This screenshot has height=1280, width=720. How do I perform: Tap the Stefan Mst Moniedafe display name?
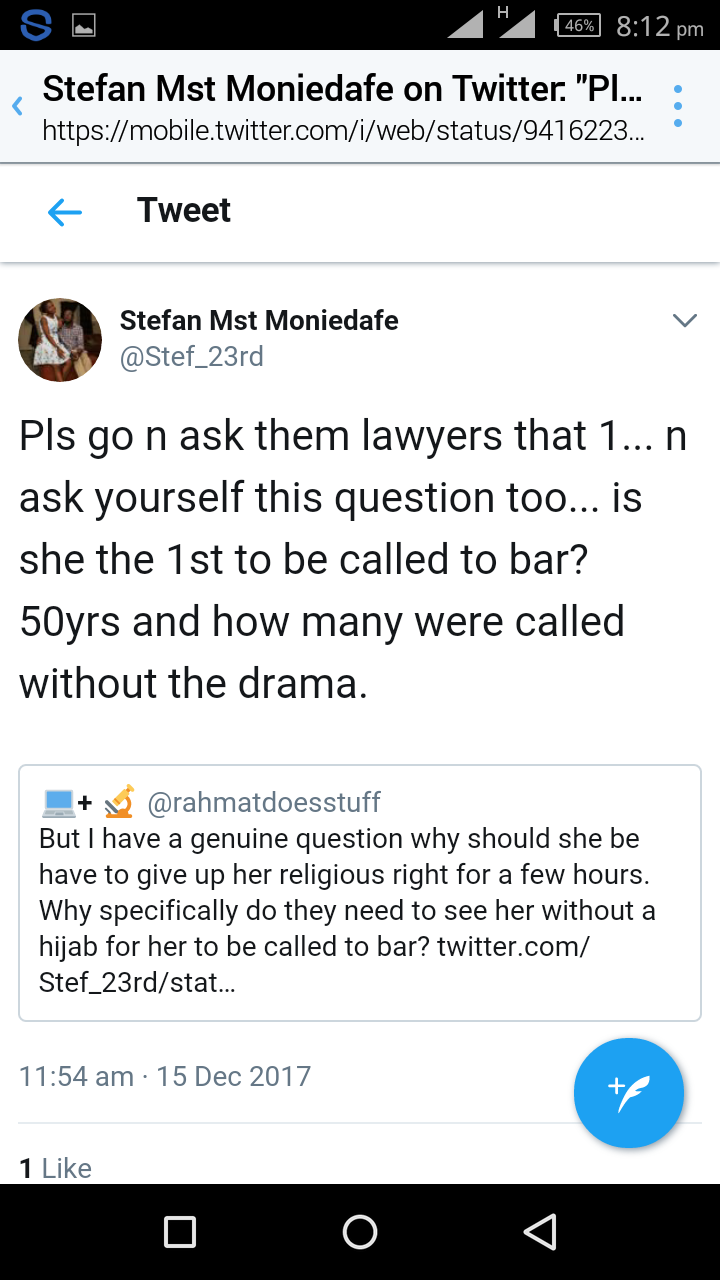[259, 321]
